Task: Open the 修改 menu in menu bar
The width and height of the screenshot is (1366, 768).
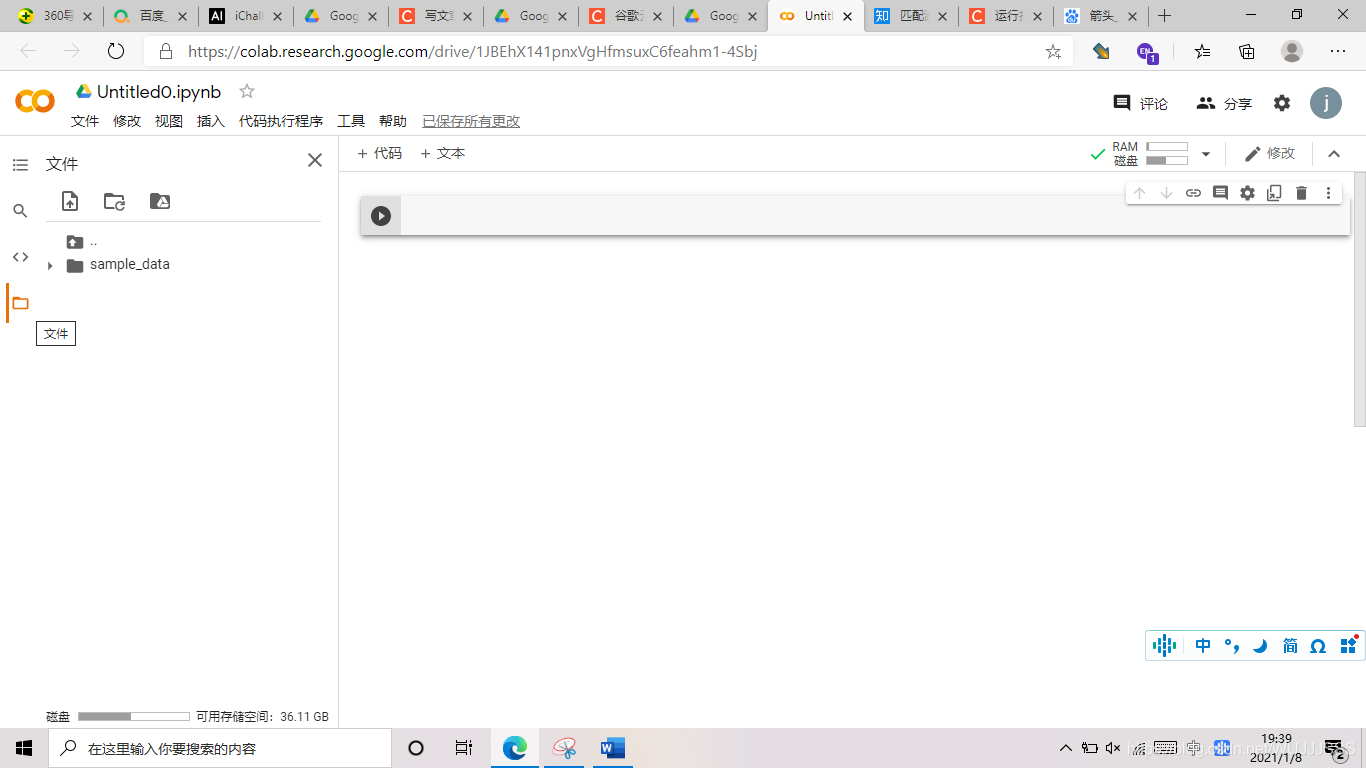Action: click(x=127, y=121)
